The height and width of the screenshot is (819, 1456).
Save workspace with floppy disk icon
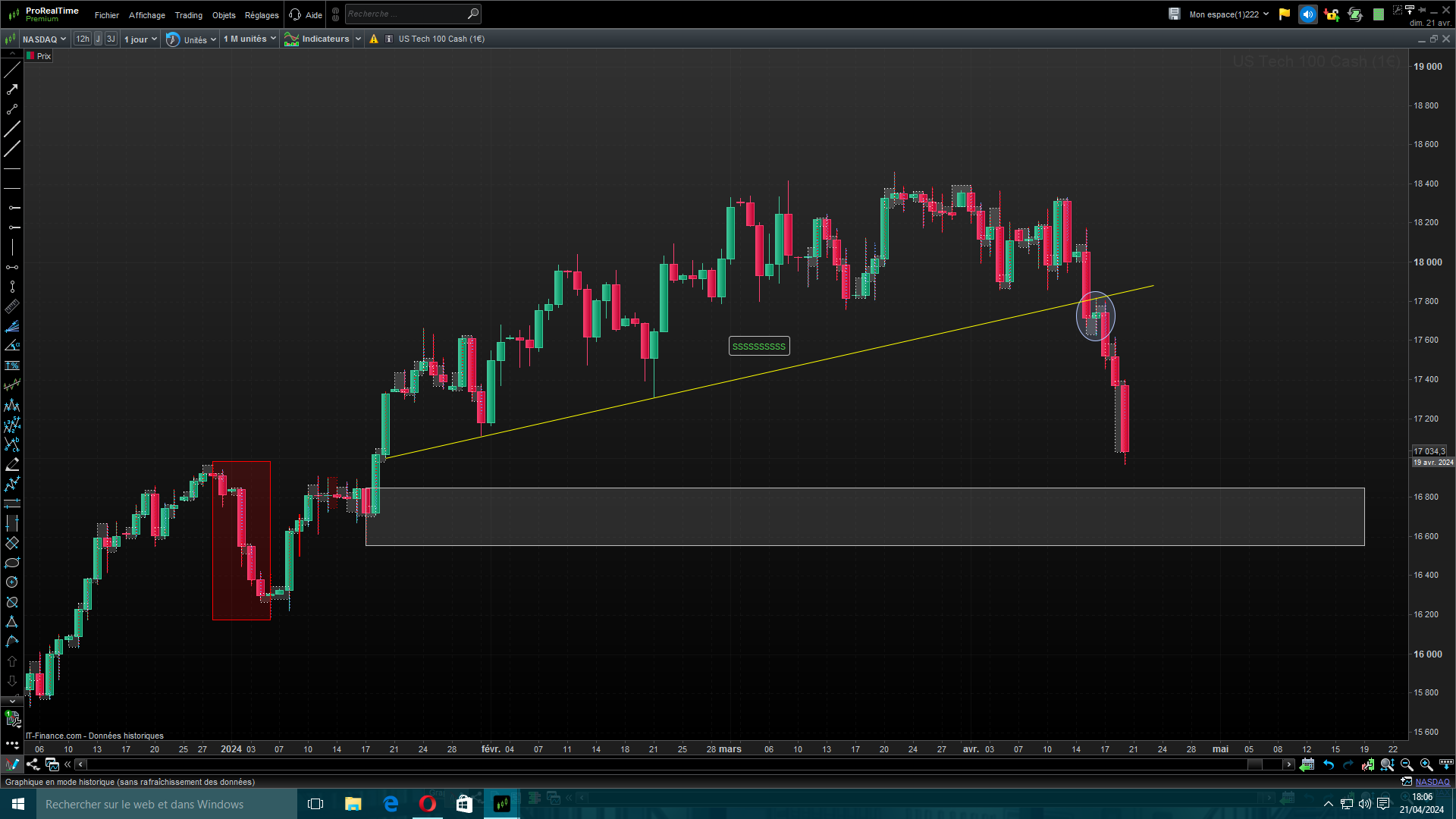(x=1174, y=14)
